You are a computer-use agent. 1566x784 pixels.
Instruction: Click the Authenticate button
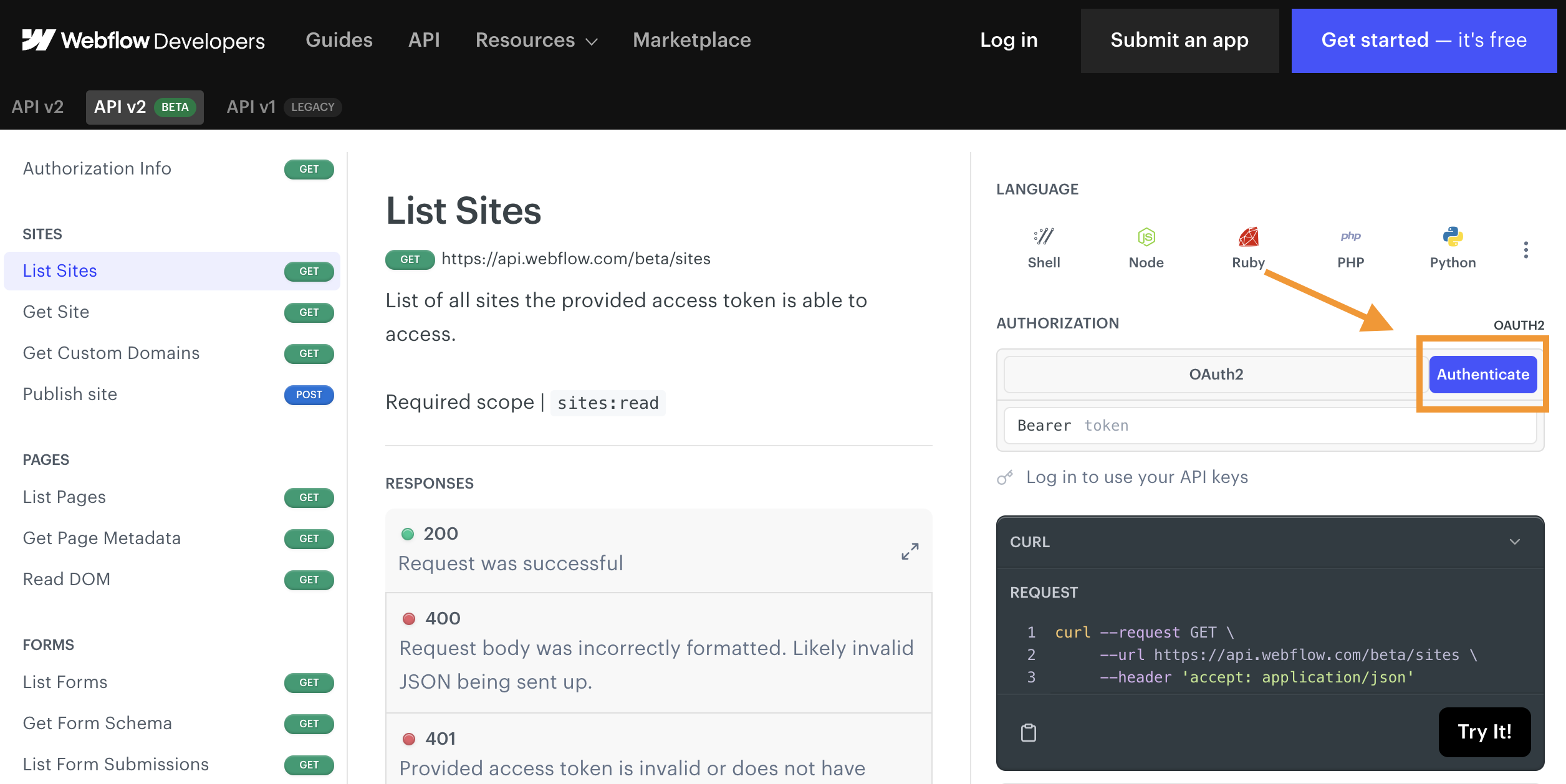pos(1483,374)
